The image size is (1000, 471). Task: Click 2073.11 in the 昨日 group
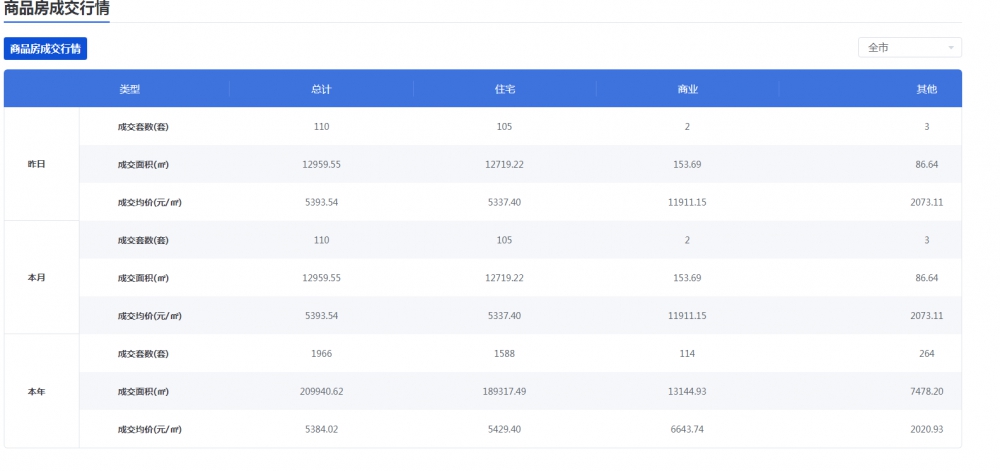(927, 203)
